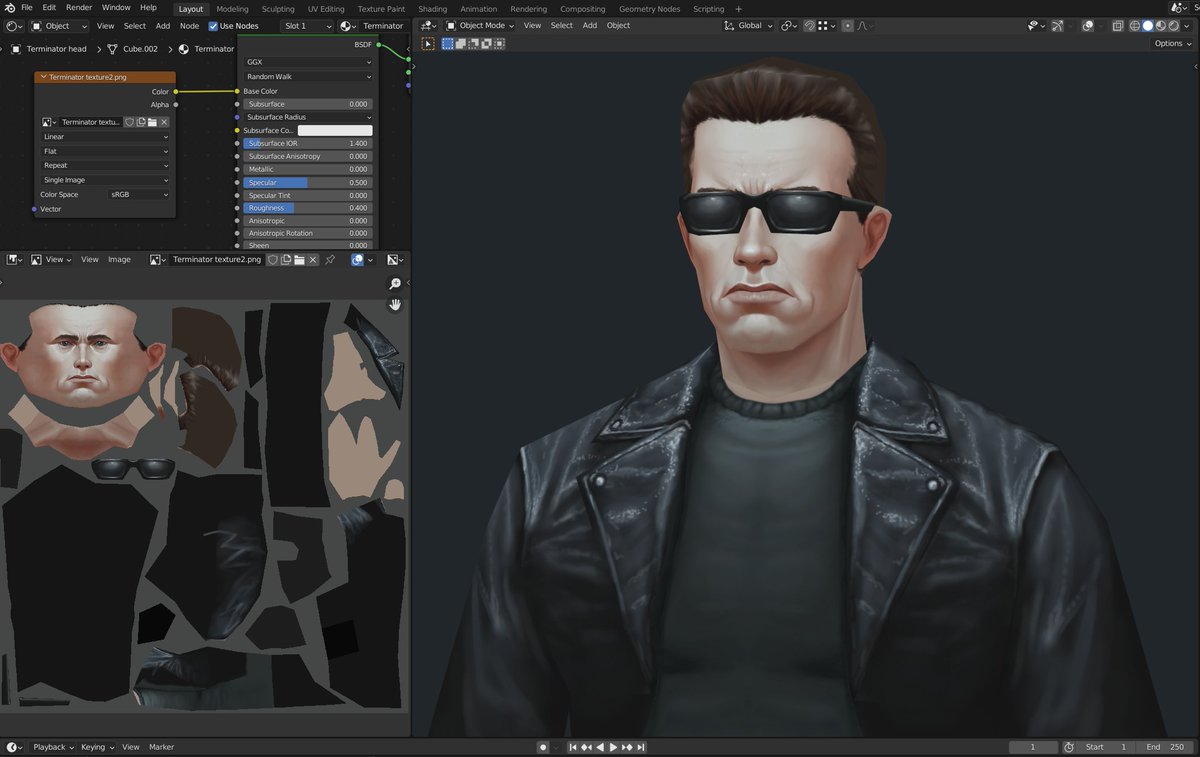Switch to the Sculpting workspace tab
Screen dimensions: 1200x757
[x=278, y=9]
